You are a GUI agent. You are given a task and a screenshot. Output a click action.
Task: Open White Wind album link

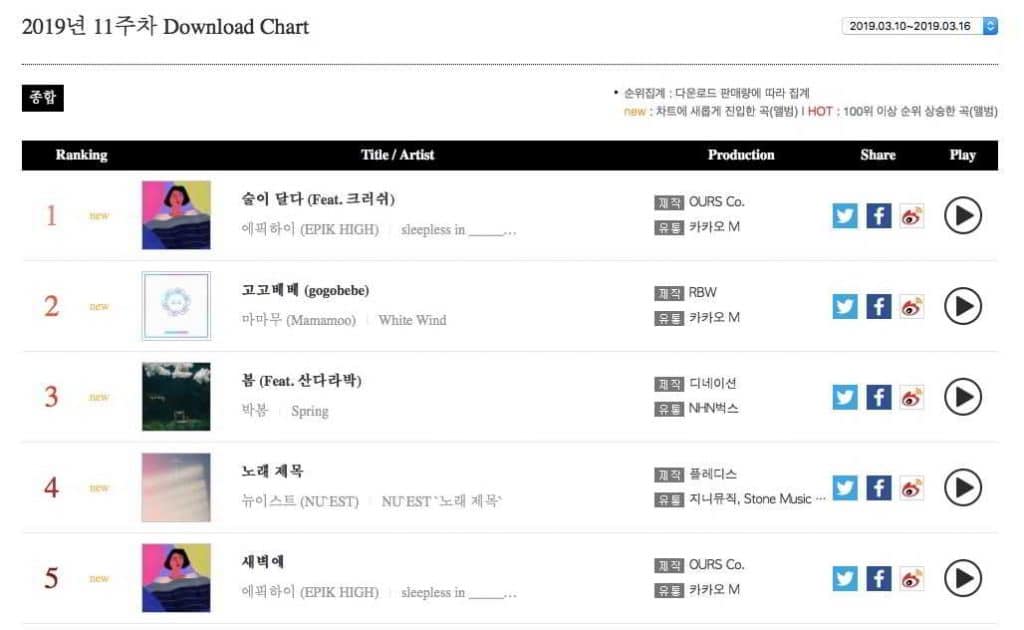coord(412,320)
